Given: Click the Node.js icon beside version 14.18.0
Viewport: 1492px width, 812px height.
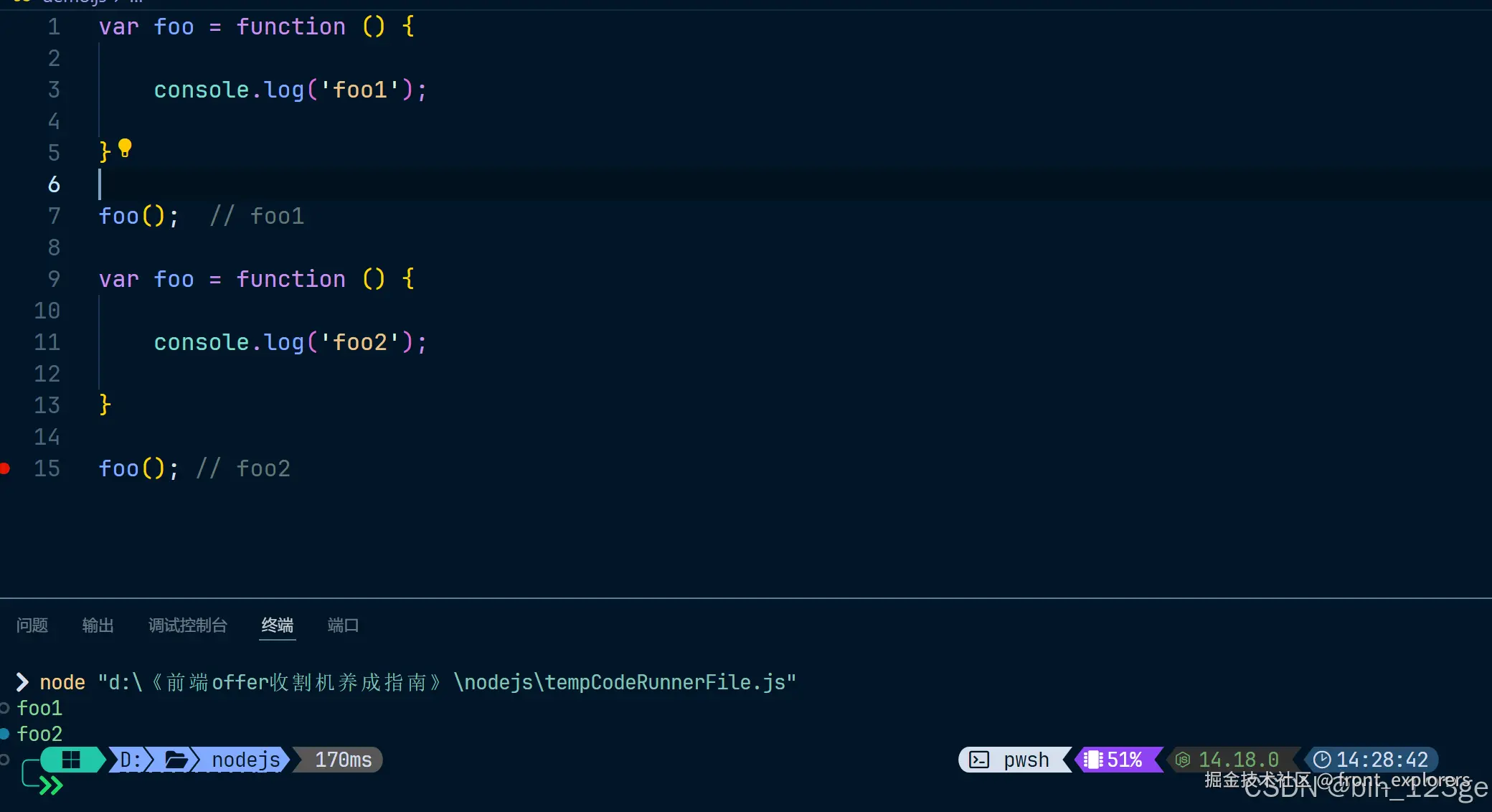Looking at the screenshot, I should pos(1183,760).
